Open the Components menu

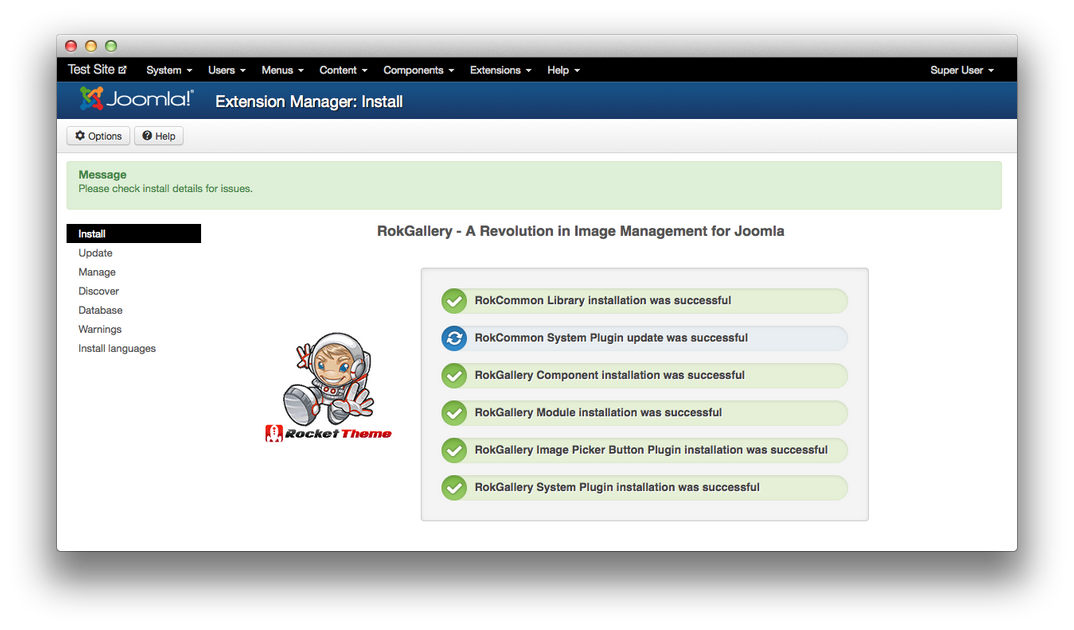(418, 70)
